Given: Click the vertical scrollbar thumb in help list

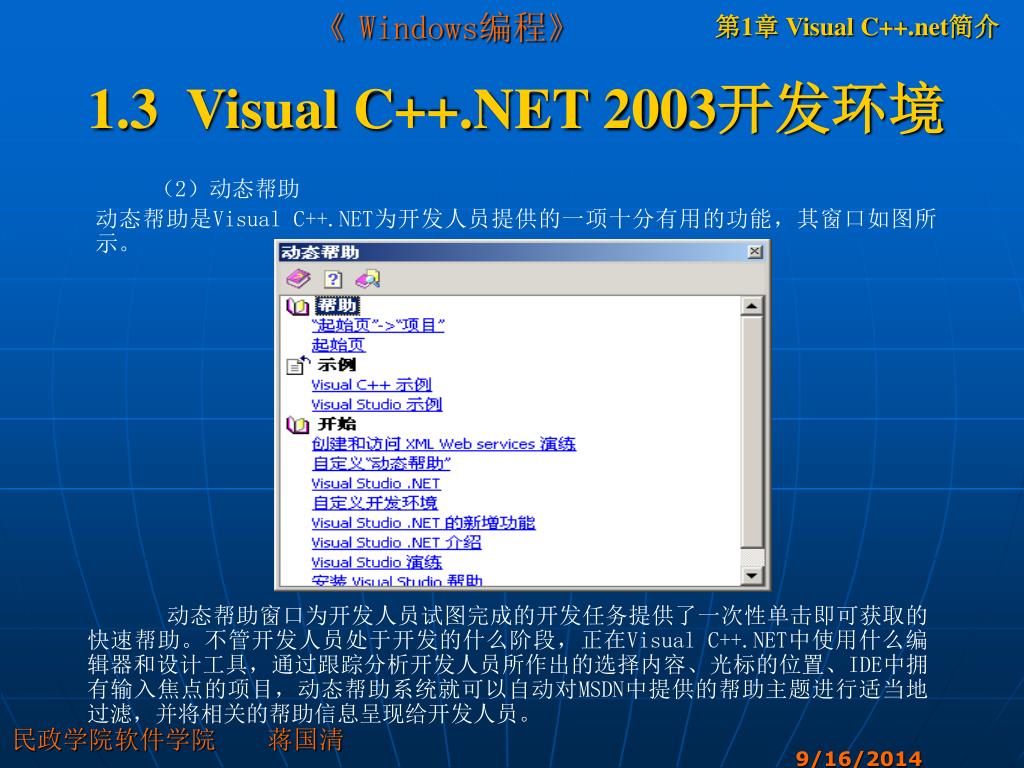Looking at the screenshot, I should point(752,432).
